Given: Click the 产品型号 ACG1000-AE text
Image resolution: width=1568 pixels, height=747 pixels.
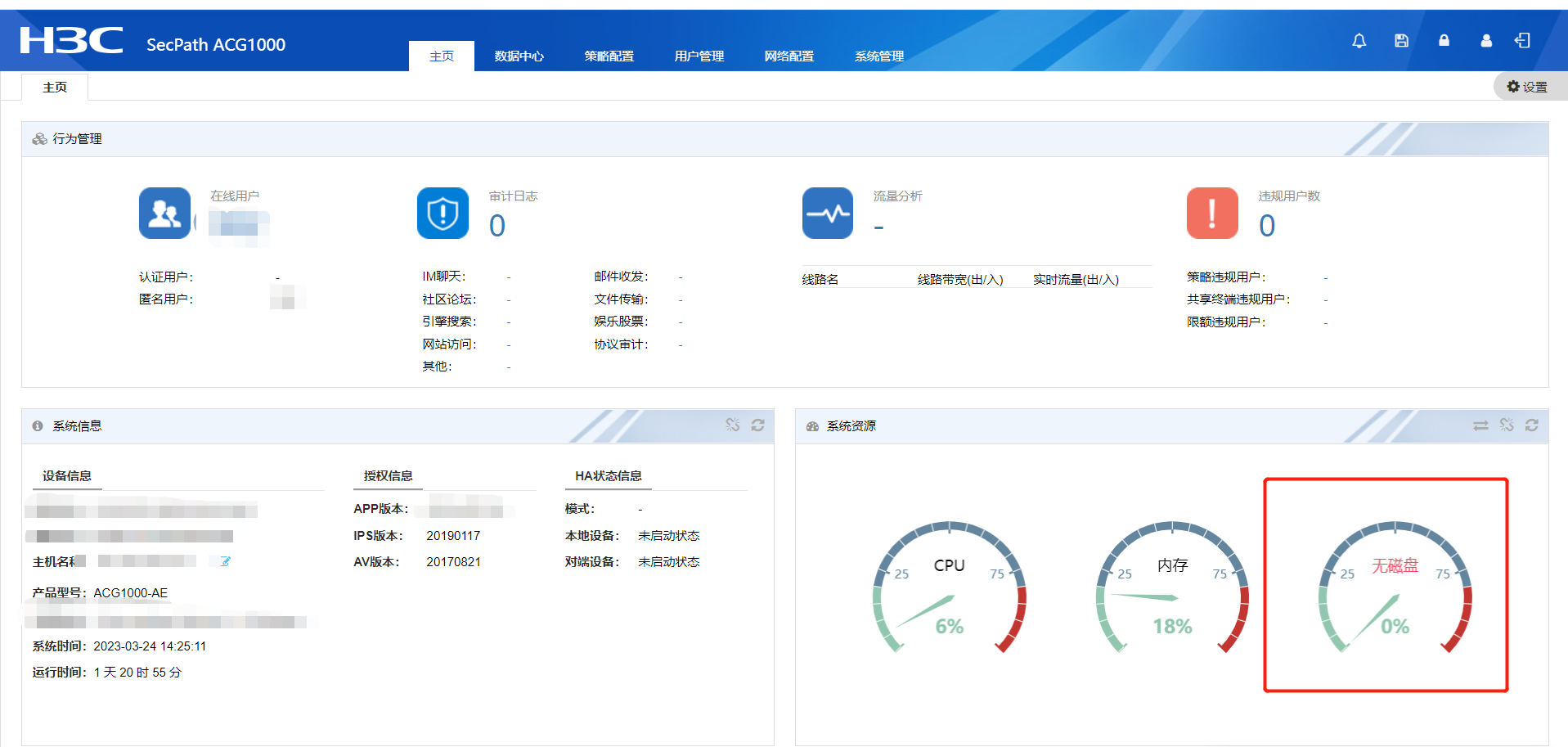Looking at the screenshot, I should [130, 593].
